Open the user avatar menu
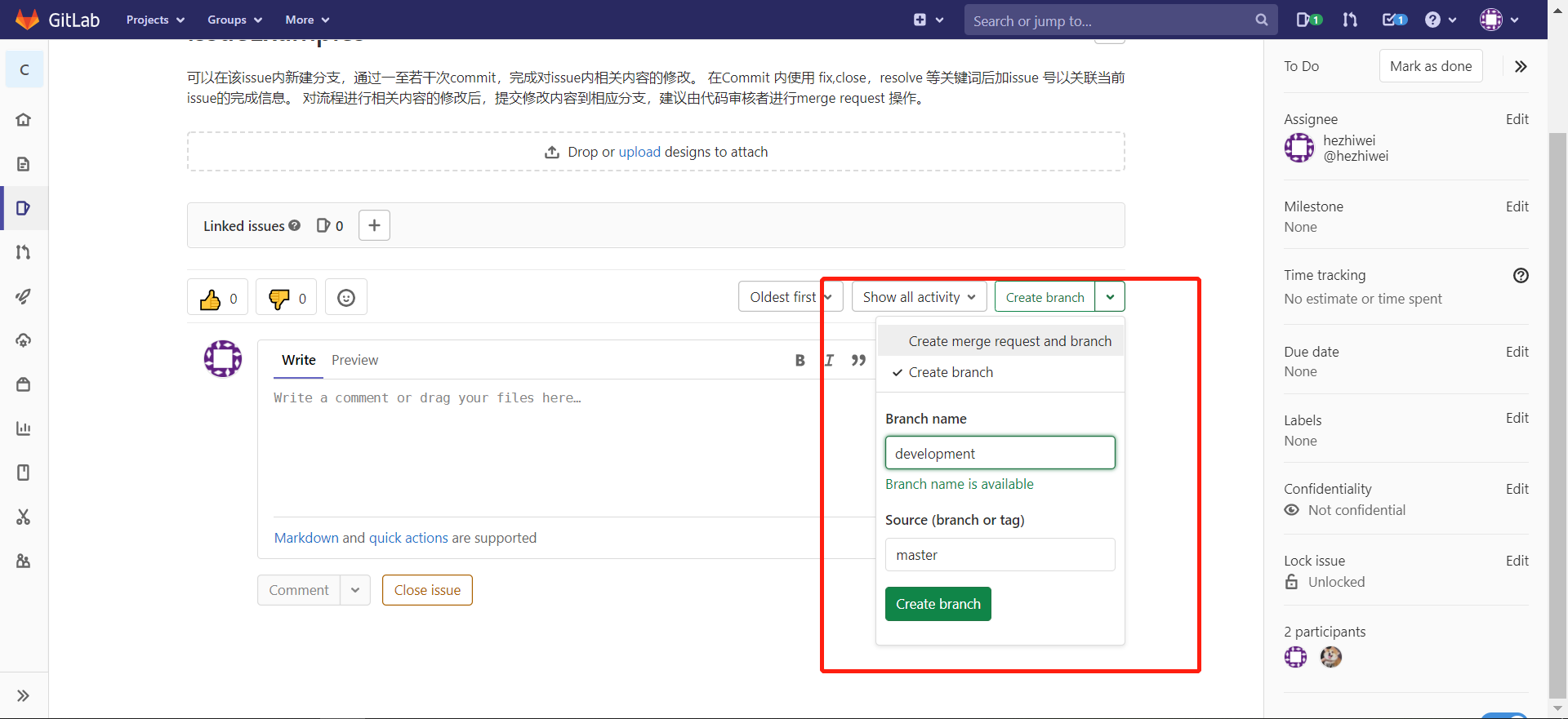Image resolution: width=1568 pixels, height=719 pixels. pyautogui.click(x=1499, y=20)
